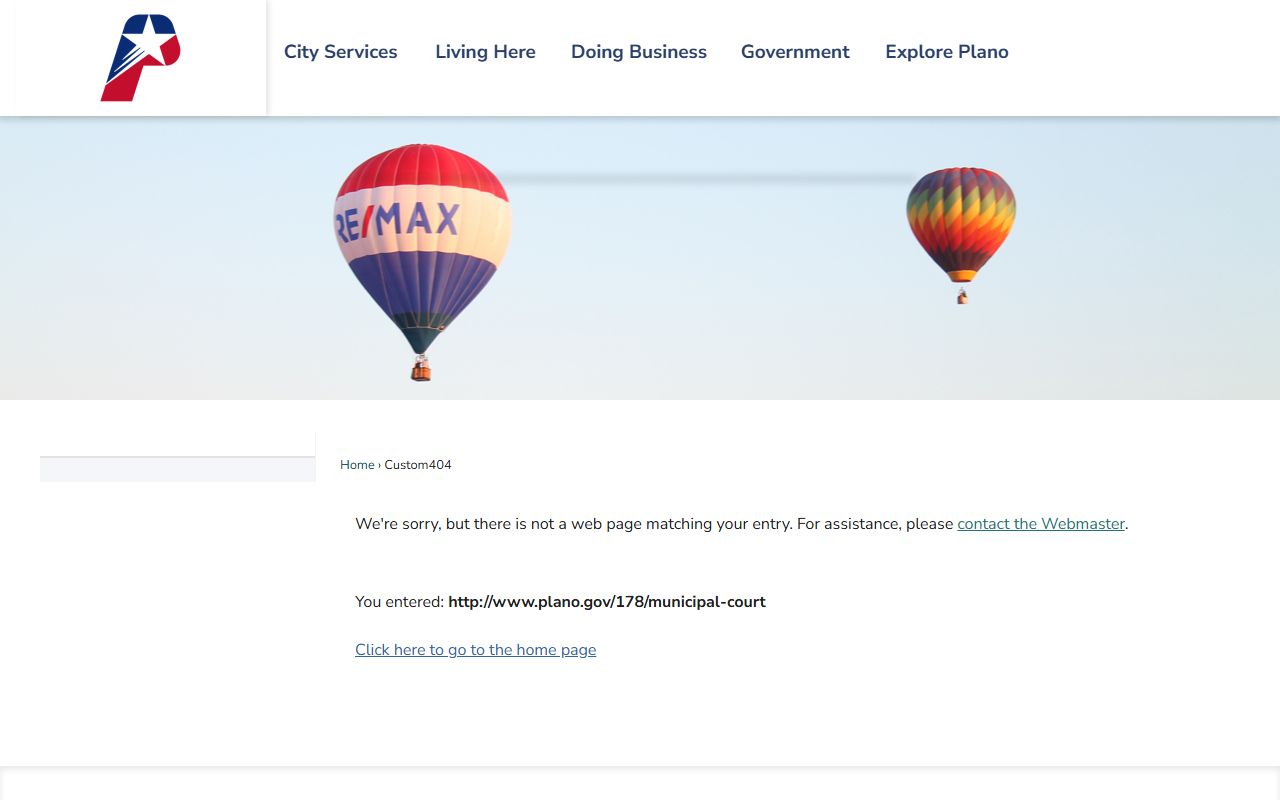Follow the contact the Webmaster link
1280x800 pixels.
(1040, 524)
